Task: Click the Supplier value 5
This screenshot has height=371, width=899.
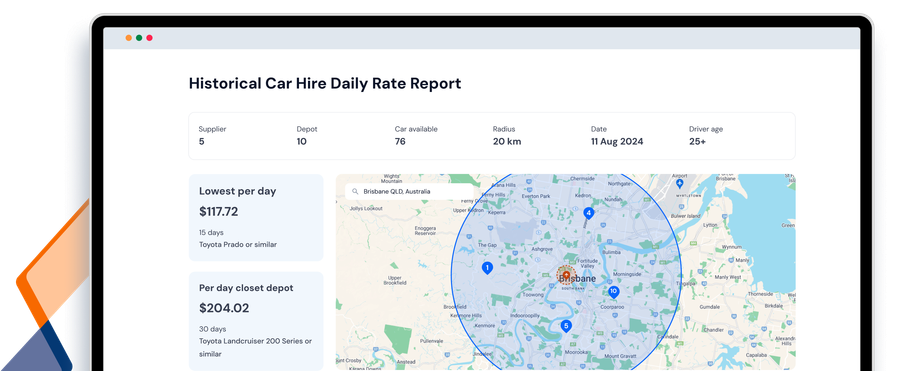Action: tap(201, 142)
